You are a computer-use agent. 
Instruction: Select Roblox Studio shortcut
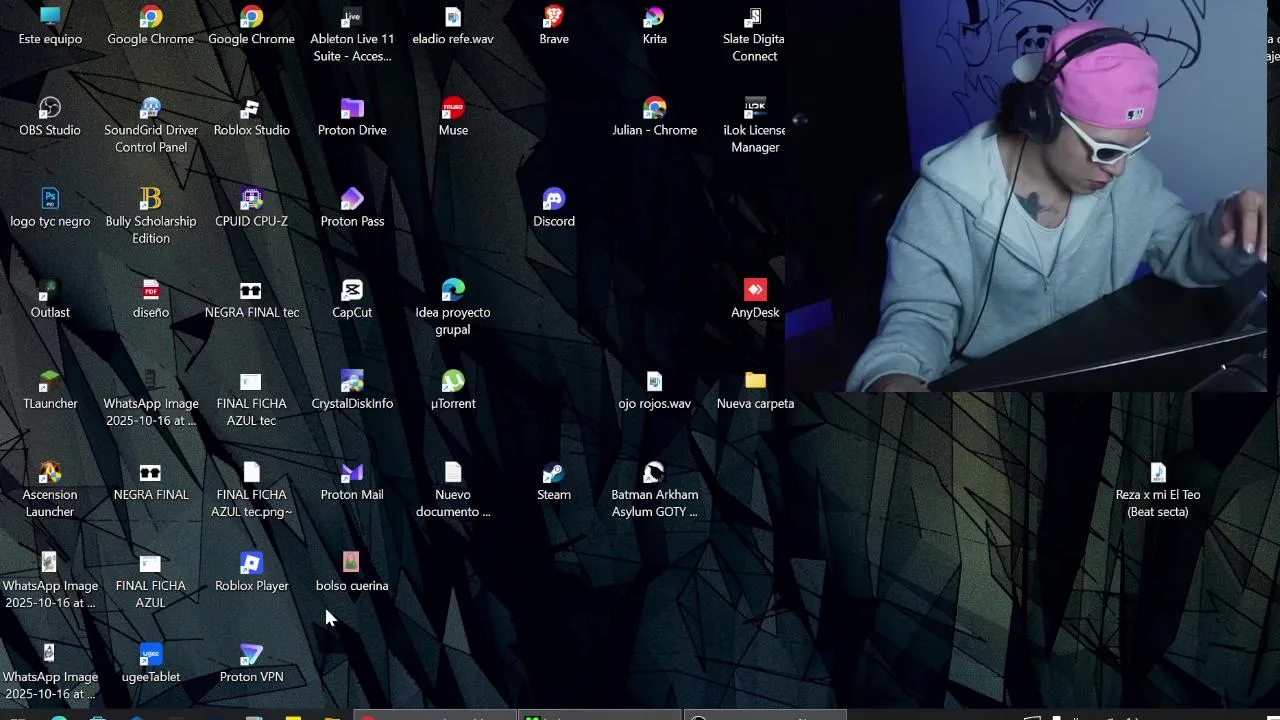coord(251,118)
